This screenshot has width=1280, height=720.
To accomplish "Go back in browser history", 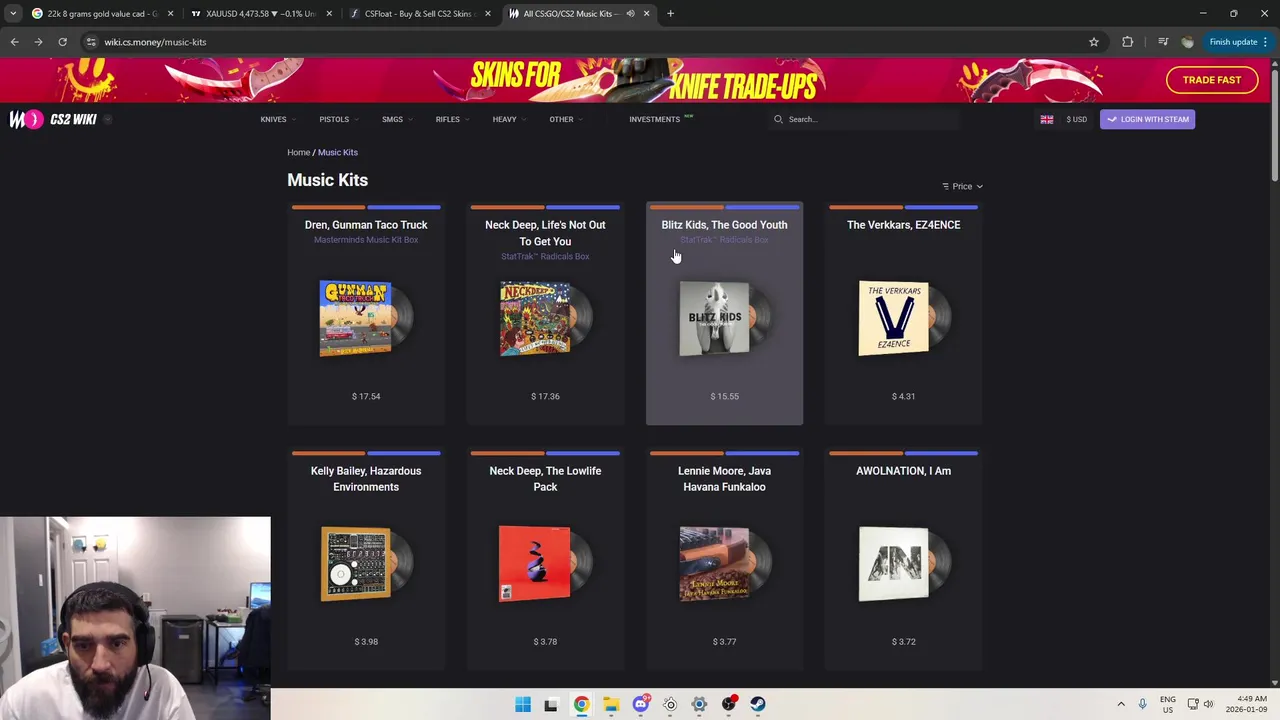I will [x=14, y=42].
